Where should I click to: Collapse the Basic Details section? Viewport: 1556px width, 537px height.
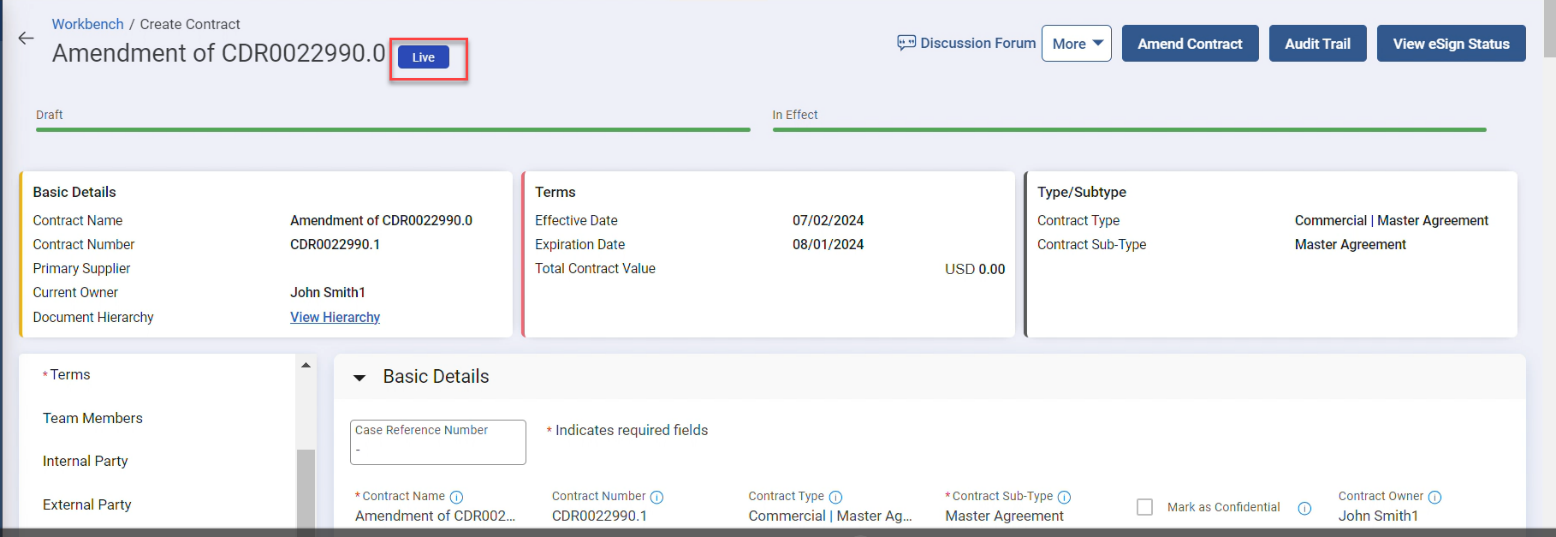tap(360, 378)
